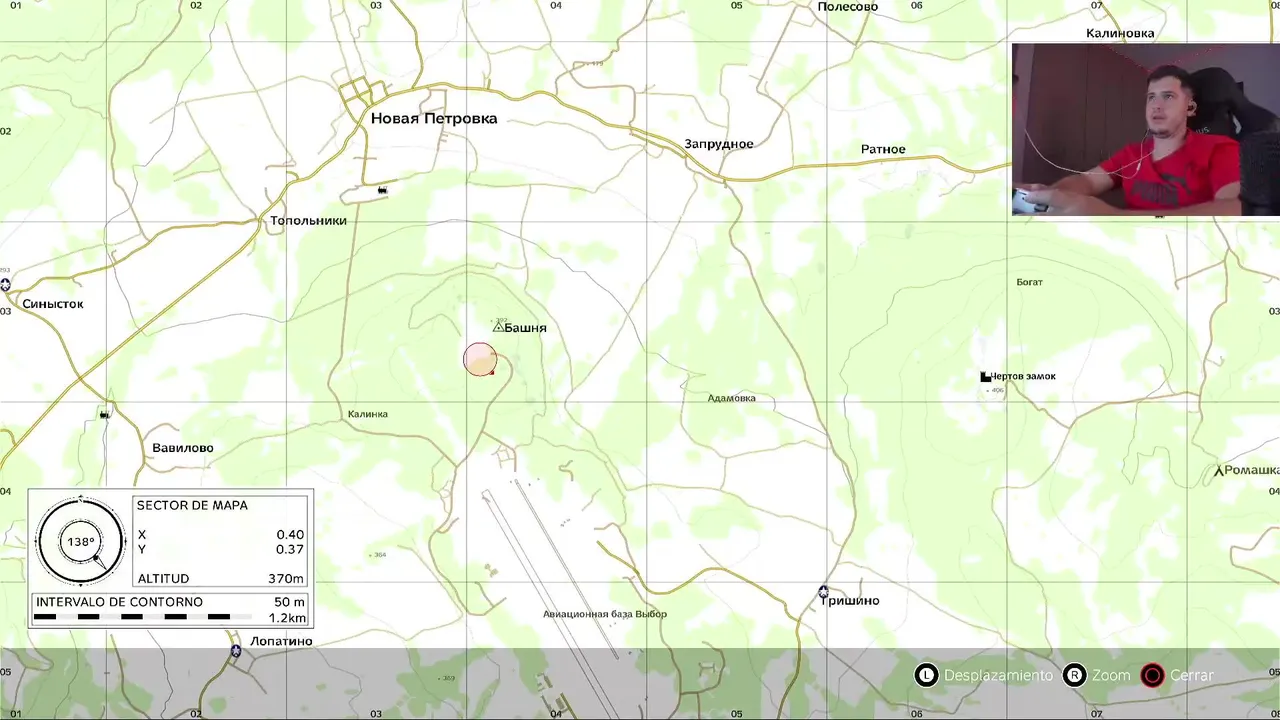Click the Cerrar label to close map
The width and height of the screenshot is (1280, 720).
1192,676
